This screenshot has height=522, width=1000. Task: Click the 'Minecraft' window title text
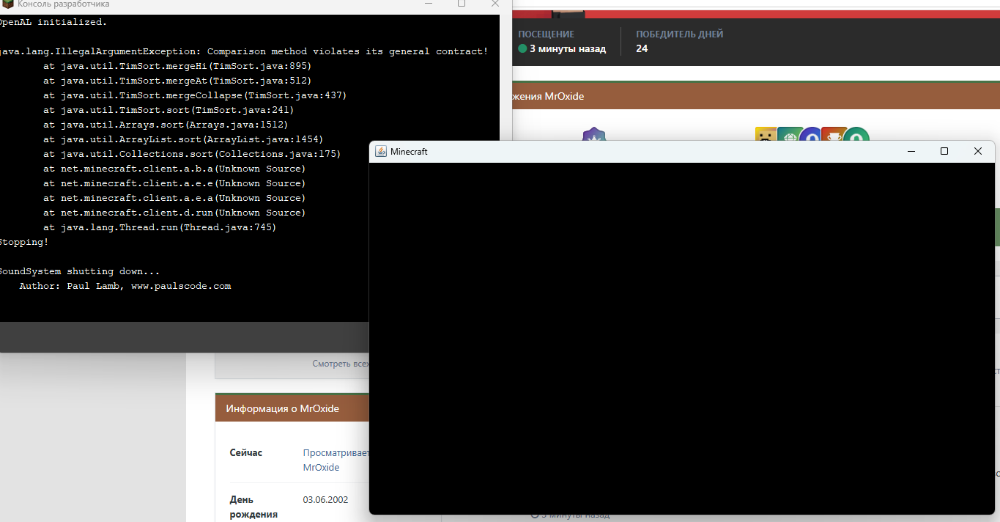coord(409,151)
